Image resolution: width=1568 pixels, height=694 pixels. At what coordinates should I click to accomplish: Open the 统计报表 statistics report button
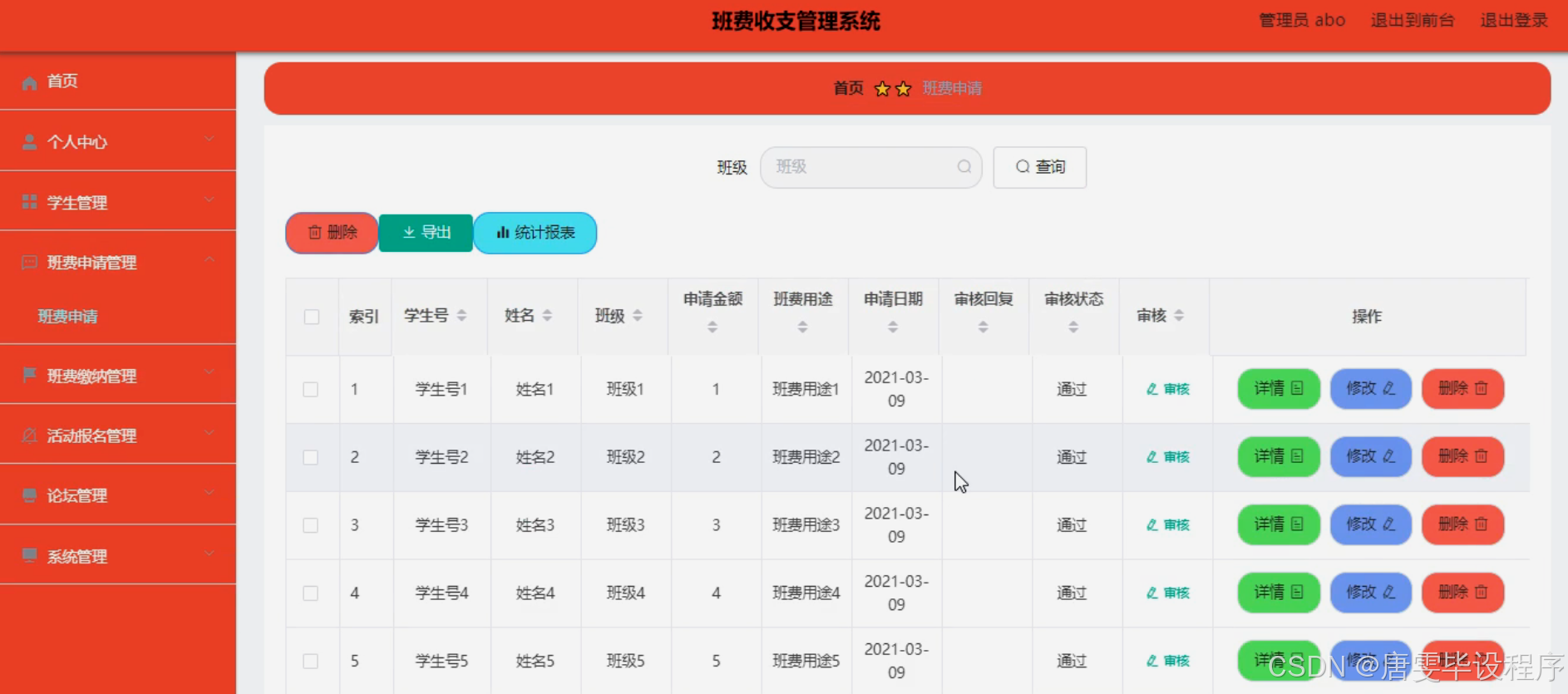535,233
